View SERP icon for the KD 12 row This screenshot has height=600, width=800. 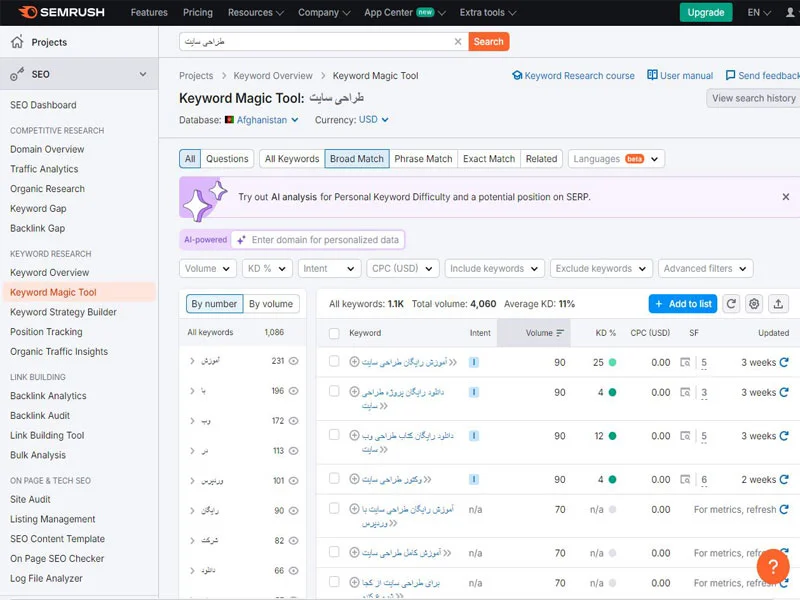pos(685,436)
